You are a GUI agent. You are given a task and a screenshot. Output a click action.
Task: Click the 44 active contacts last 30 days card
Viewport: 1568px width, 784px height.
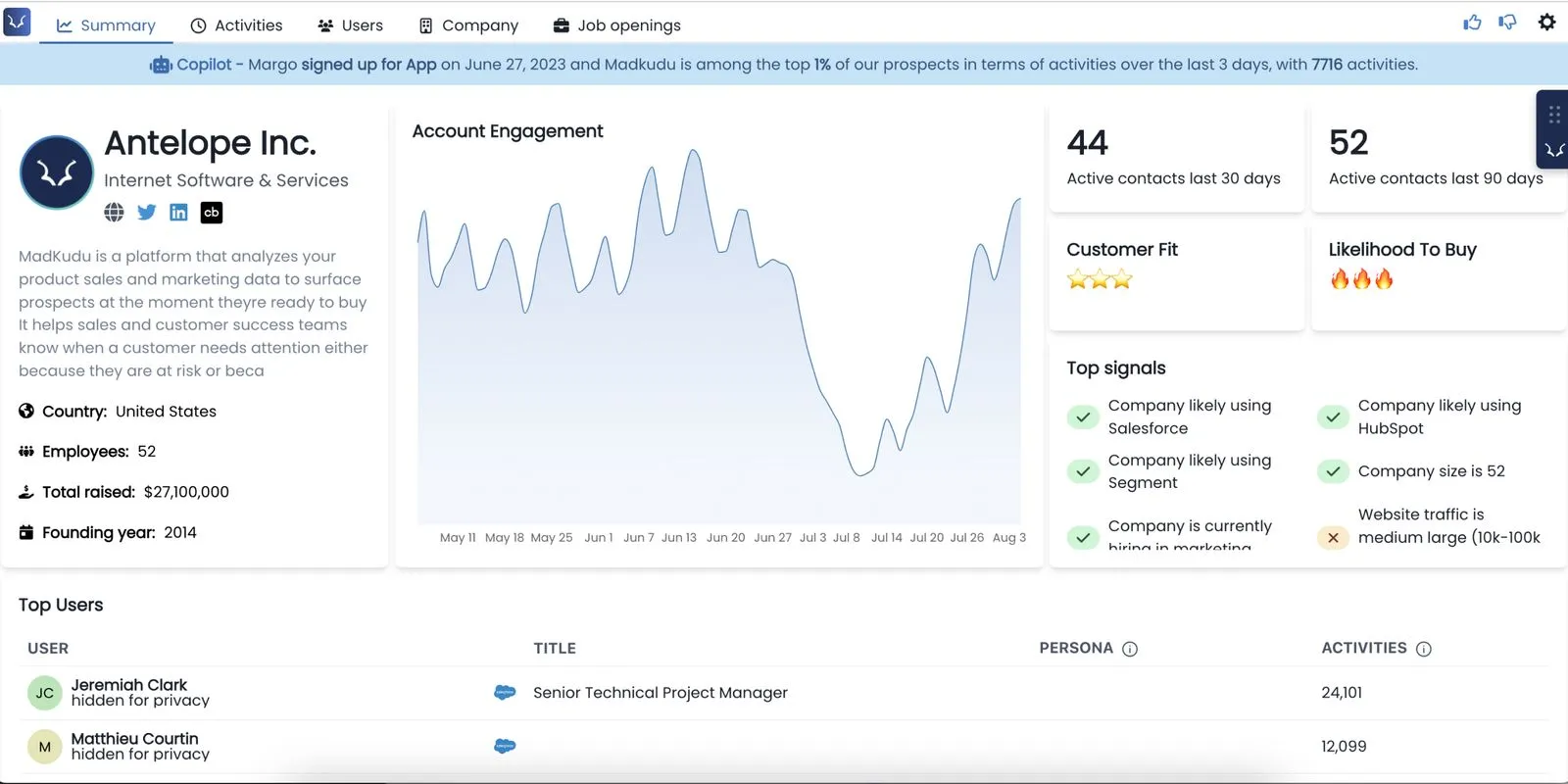[x=1176, y=158]
